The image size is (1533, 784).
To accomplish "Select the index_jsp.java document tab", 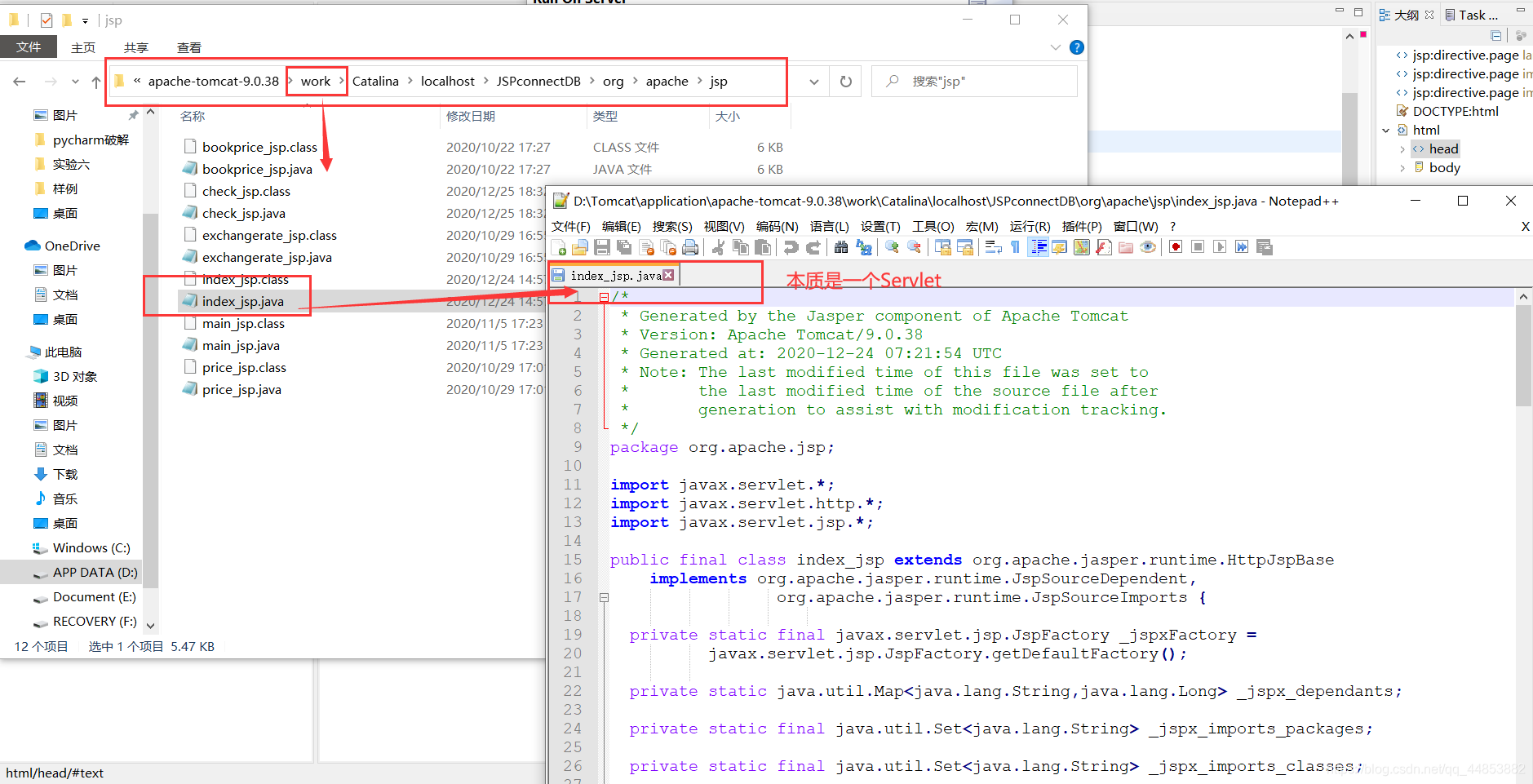I will pyautogui.click(x=615, y=276).
